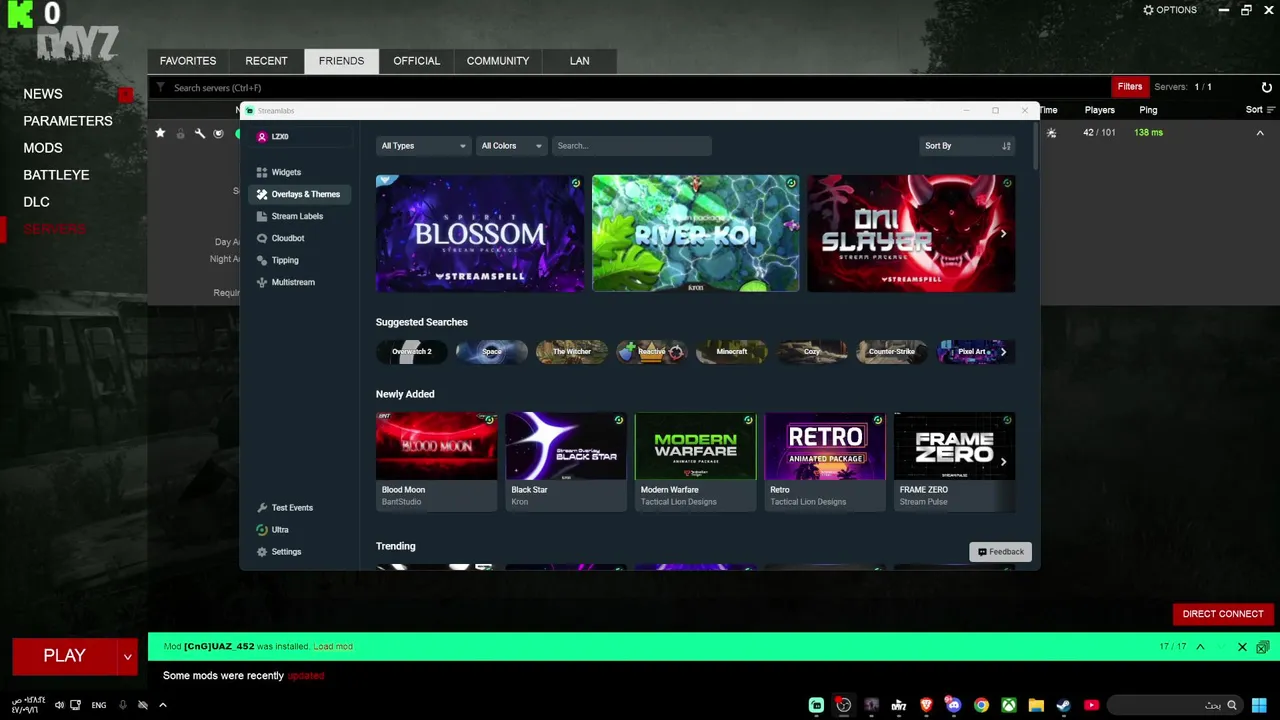Open the Spirit Blossom overlay banner

pos(480,234)
